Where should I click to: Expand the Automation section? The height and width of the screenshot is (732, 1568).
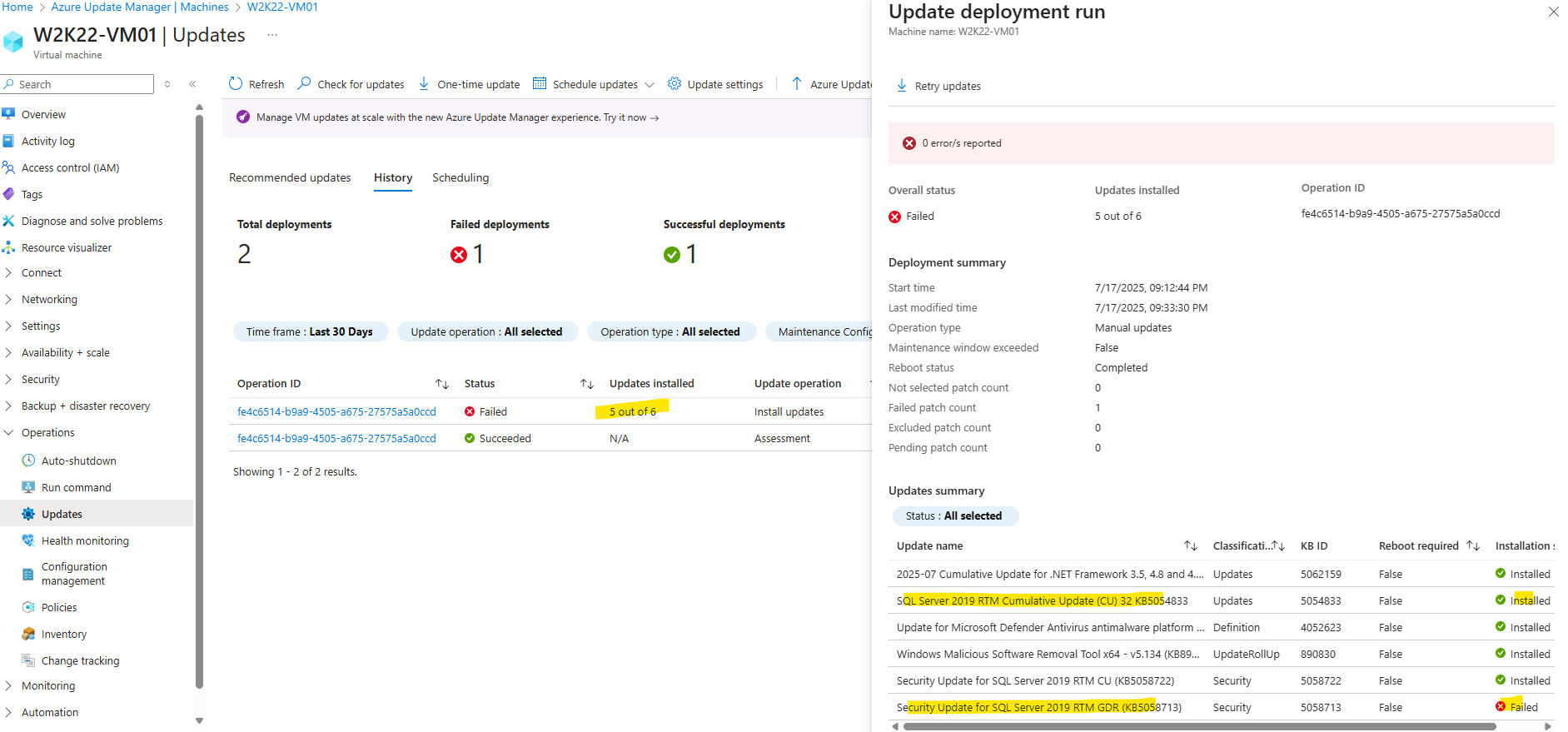point(8,713)
